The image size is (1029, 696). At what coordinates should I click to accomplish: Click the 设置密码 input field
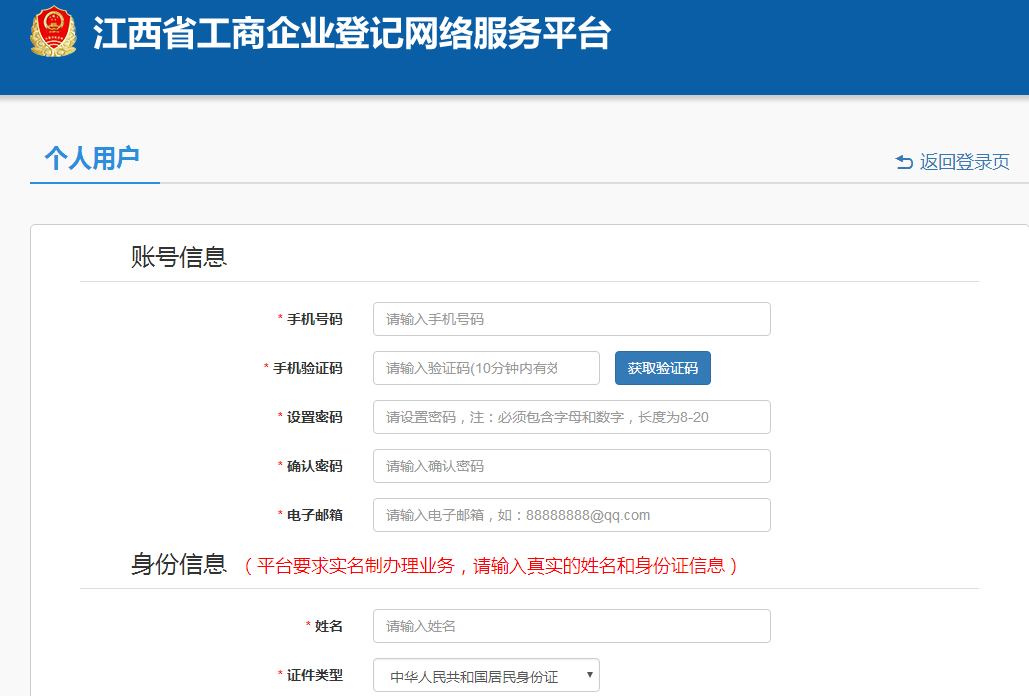[572, 417]
